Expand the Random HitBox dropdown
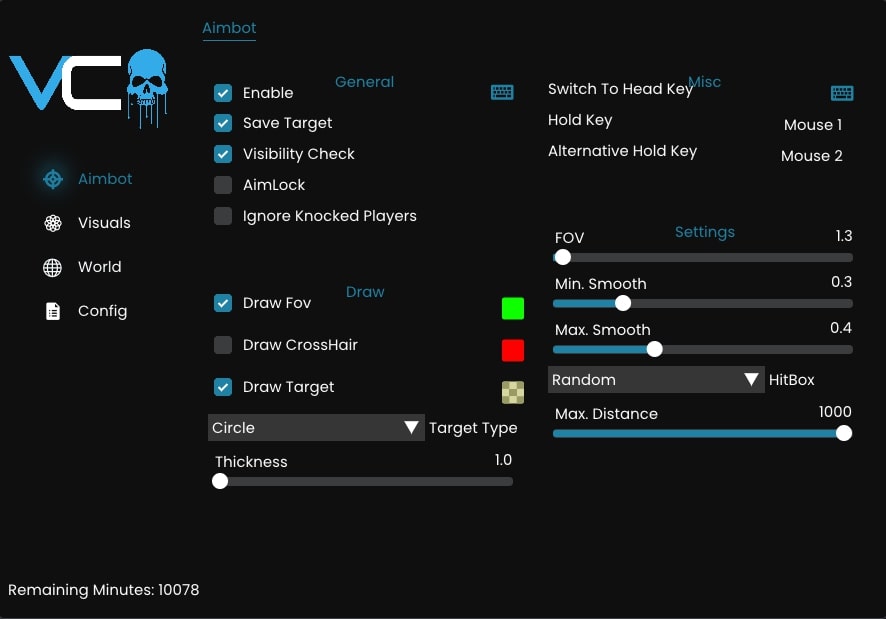This screenshot has width=886, height=619. 655,380
